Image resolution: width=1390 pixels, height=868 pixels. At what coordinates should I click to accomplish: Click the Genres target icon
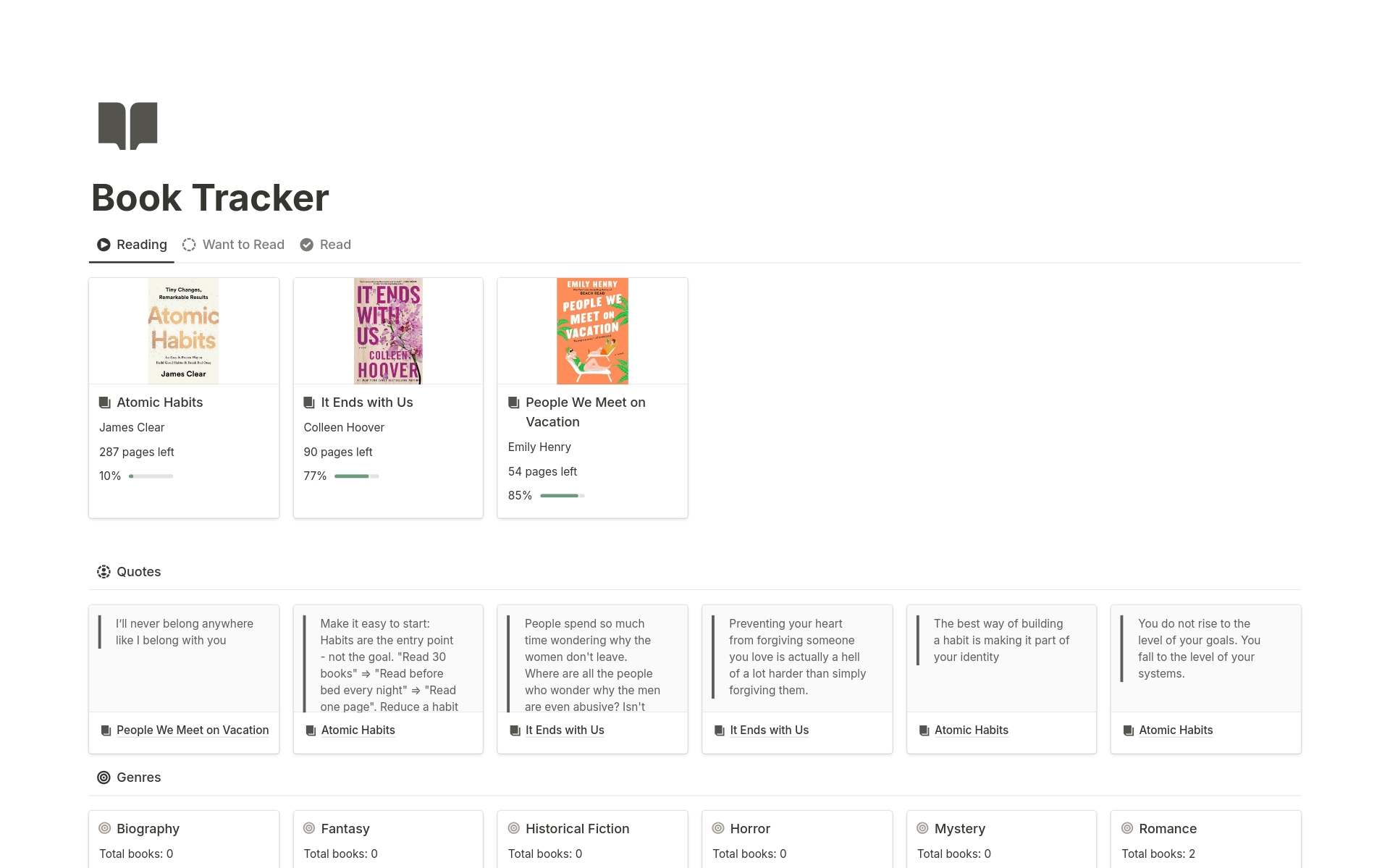pyautogui.click(x=104, y=777)
